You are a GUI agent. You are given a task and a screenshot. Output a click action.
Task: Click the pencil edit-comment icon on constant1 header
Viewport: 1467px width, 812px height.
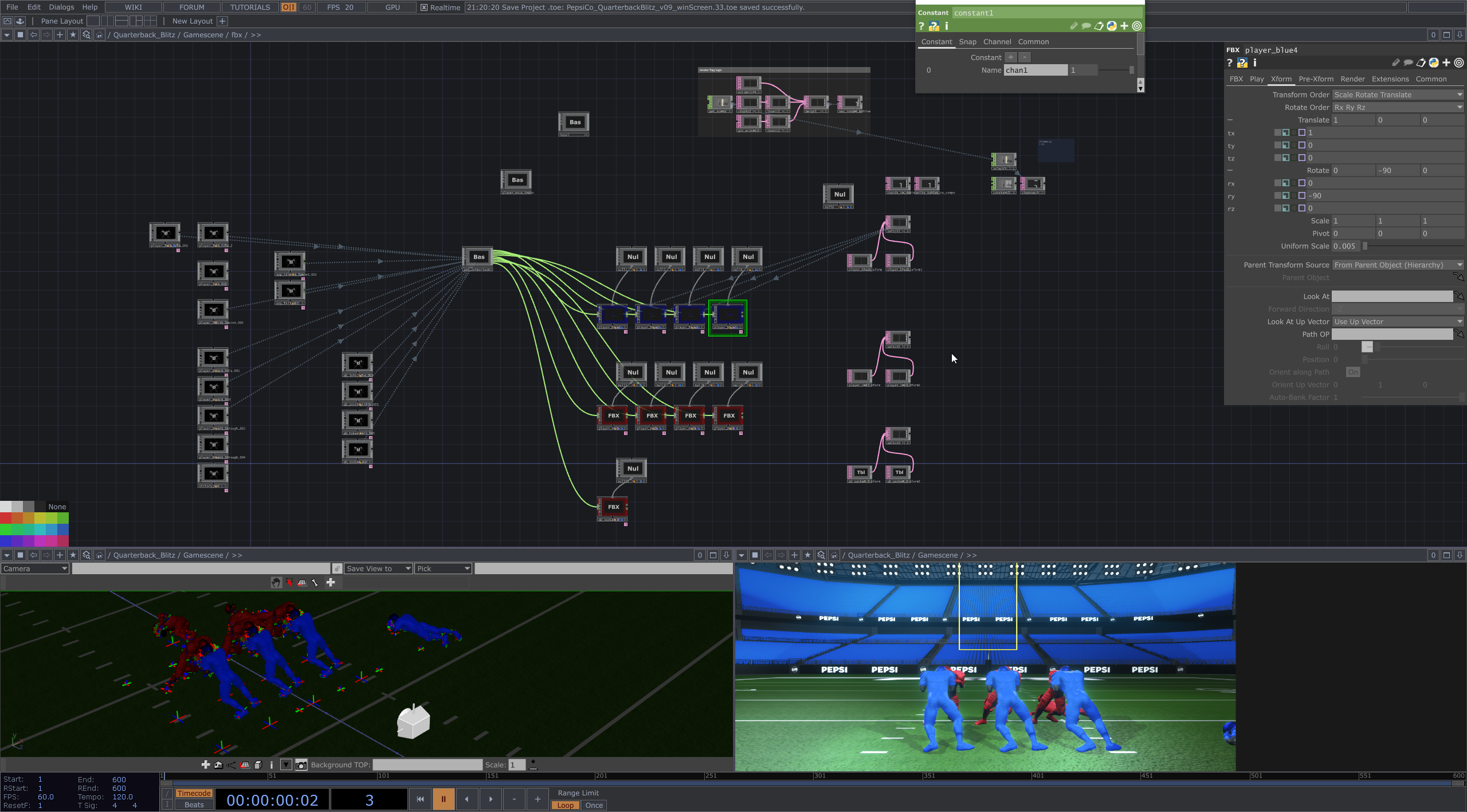(1074, 26)
